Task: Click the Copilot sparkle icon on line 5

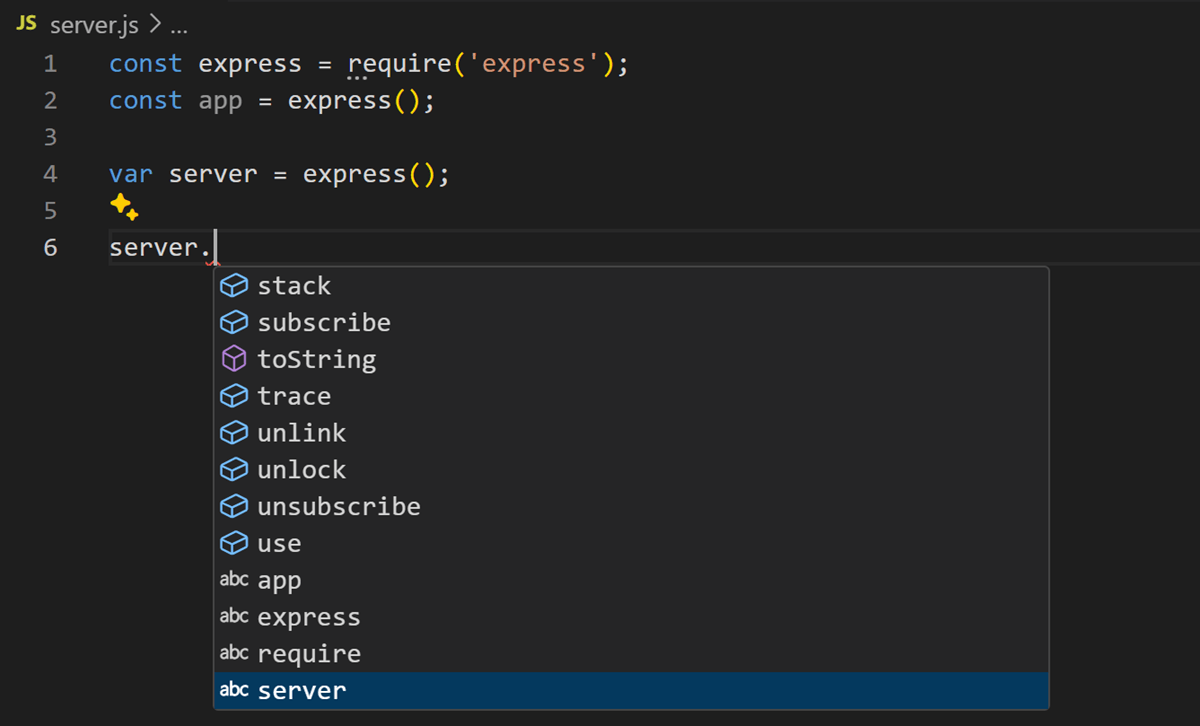Action: point(124,207)
